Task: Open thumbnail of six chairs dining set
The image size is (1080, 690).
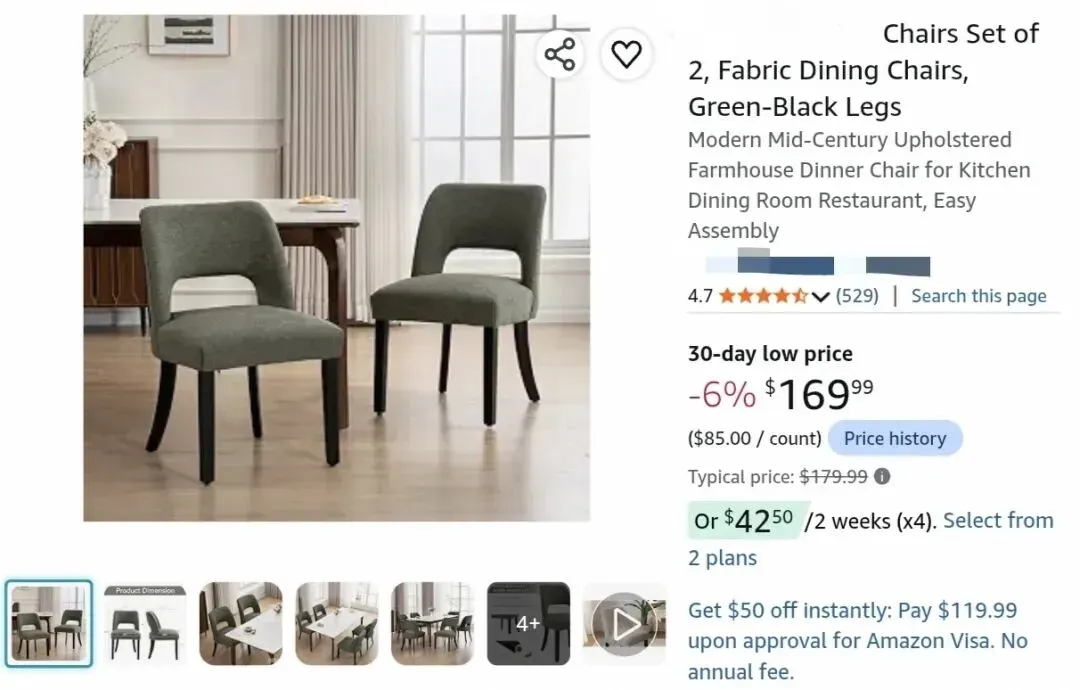Action: coord(433,624)
